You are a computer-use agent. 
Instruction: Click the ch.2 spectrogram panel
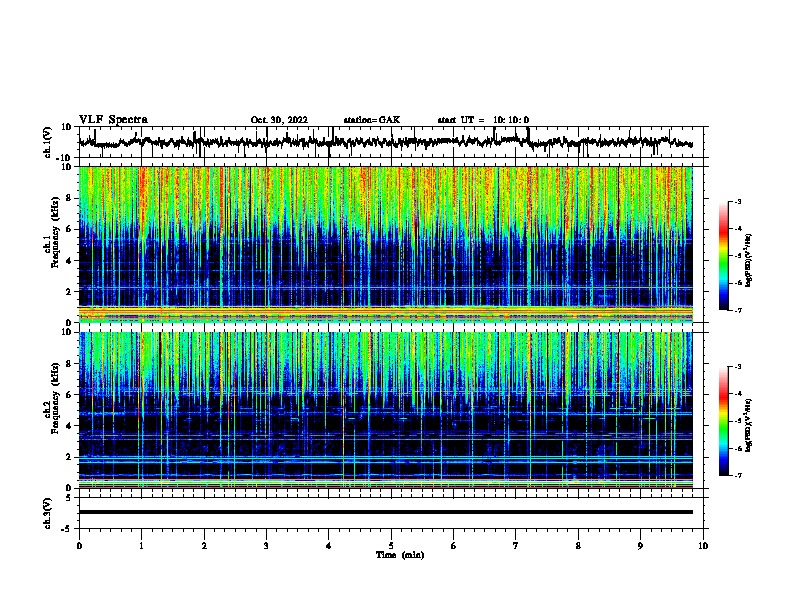tap(385, 410)
